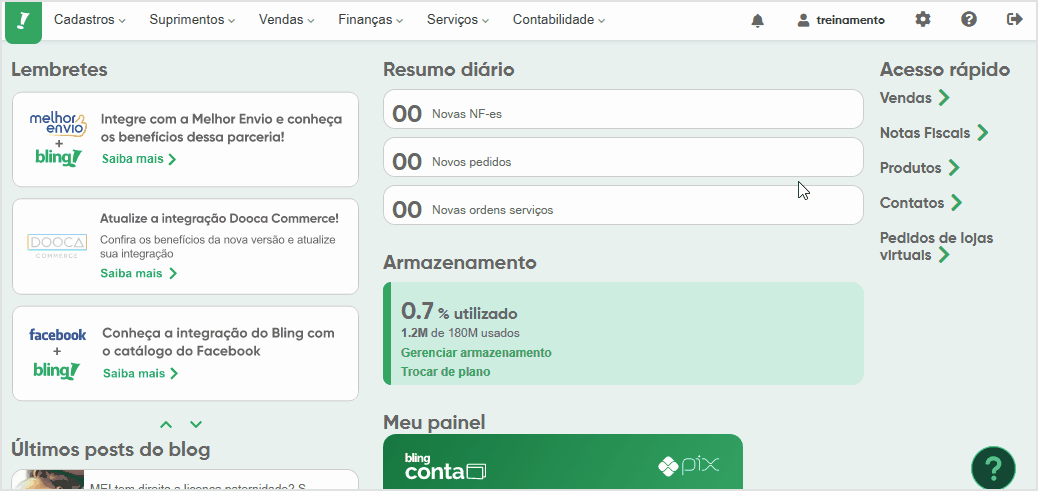Open the Novas ordens serviços card
The height and width of the screenshot is (491, 1038).
pyautogui.click(x=623, y=205)
